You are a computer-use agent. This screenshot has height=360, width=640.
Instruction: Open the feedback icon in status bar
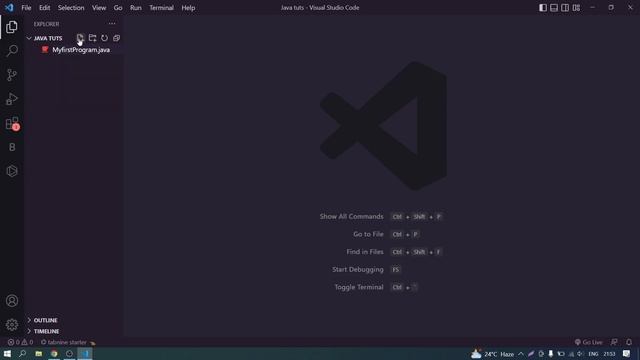(614, 342)
